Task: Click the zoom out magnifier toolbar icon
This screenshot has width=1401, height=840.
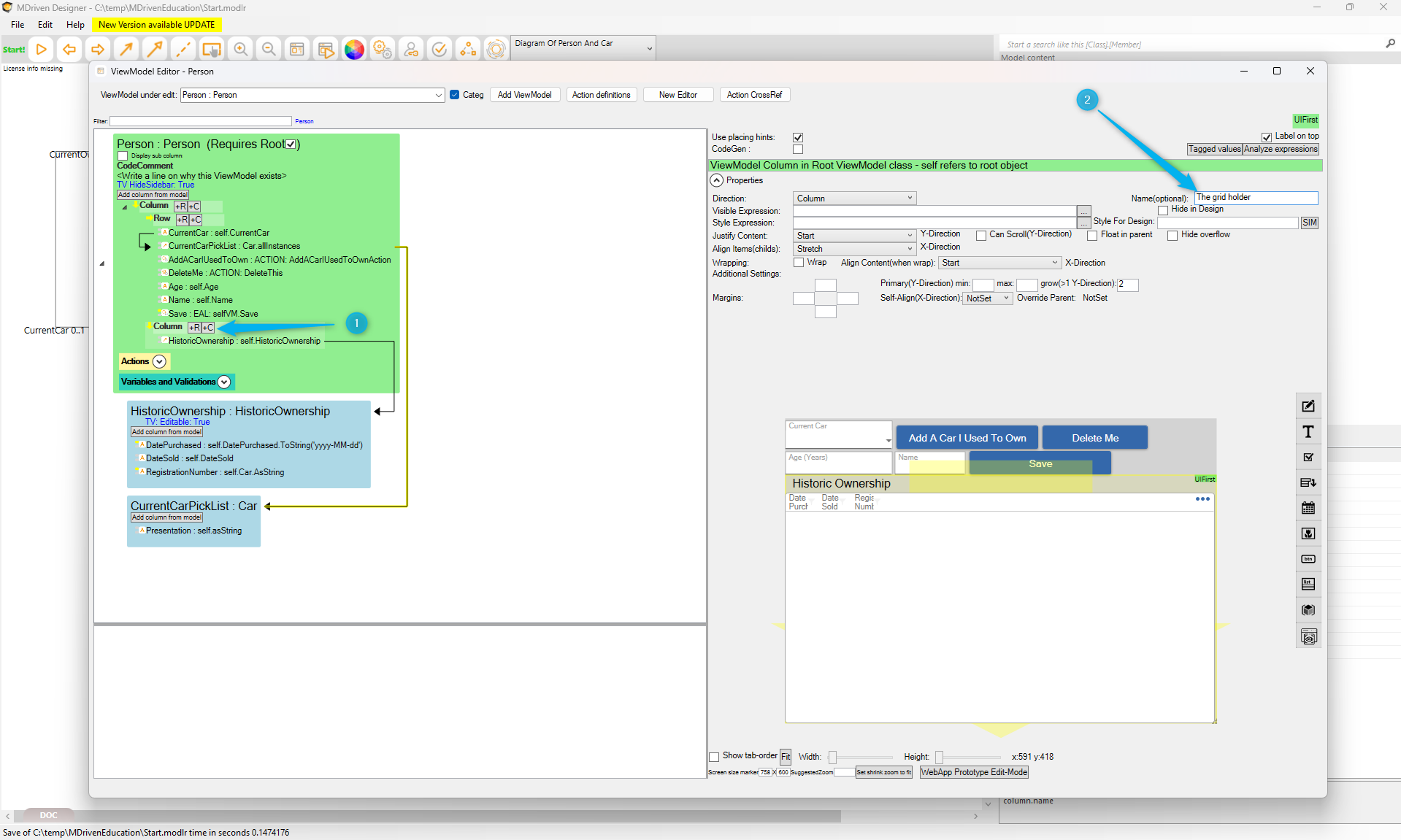Action: pyautogui.click(x=269, y=49)
